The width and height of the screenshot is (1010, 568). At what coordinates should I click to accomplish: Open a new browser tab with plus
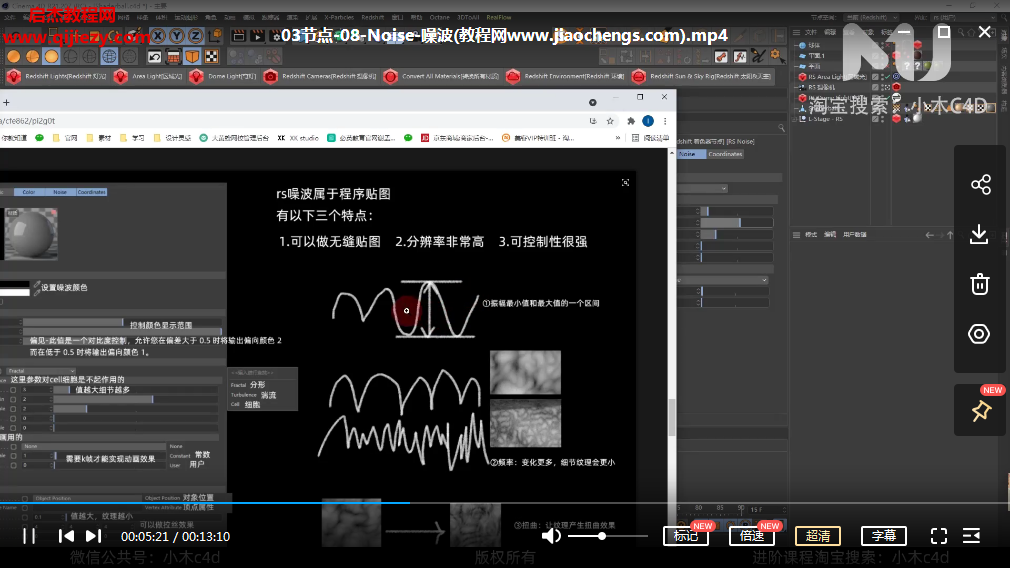click(x=6, y=102)
